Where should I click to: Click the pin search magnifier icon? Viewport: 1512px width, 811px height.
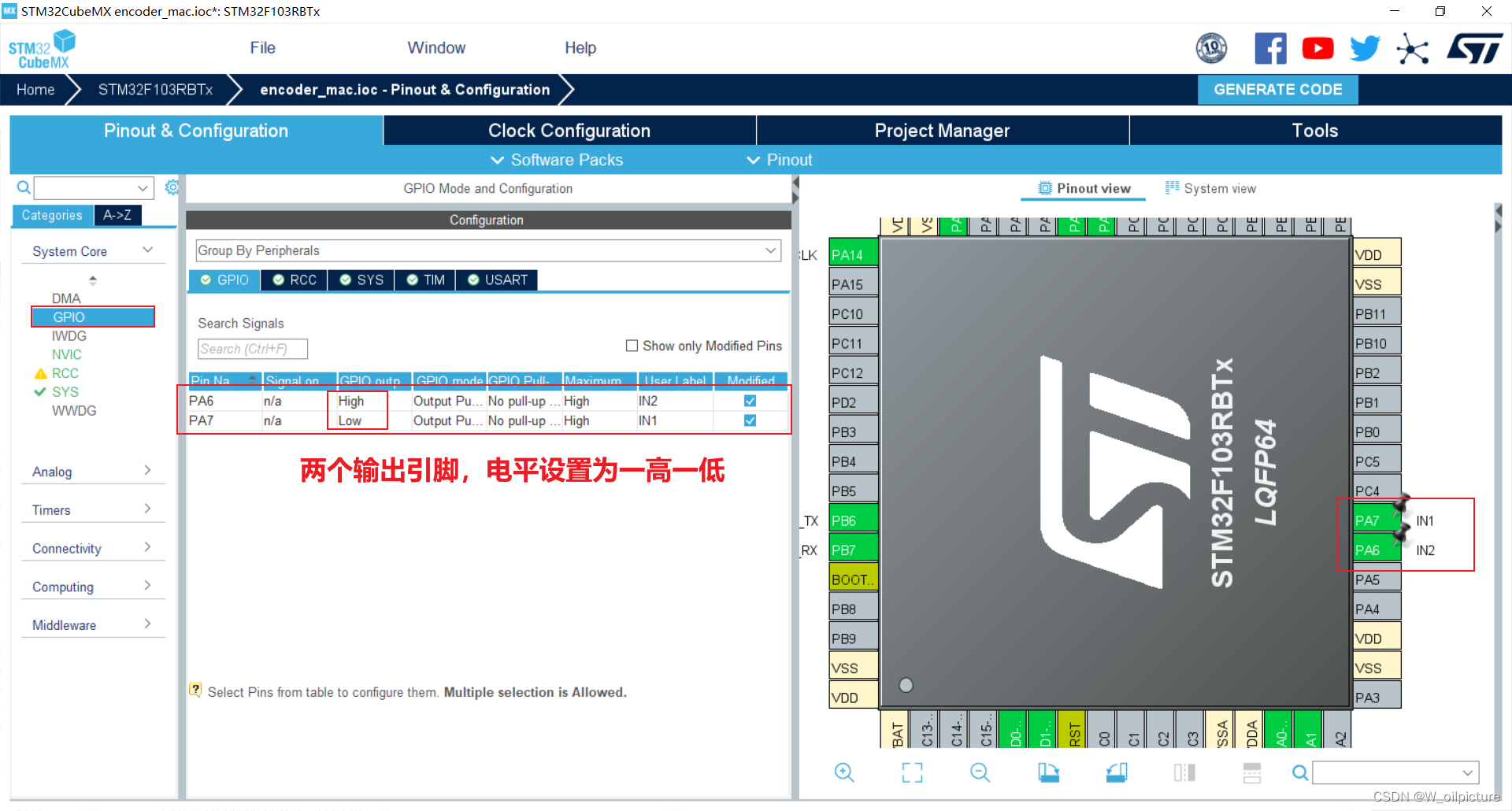(x=1300, y=772)
